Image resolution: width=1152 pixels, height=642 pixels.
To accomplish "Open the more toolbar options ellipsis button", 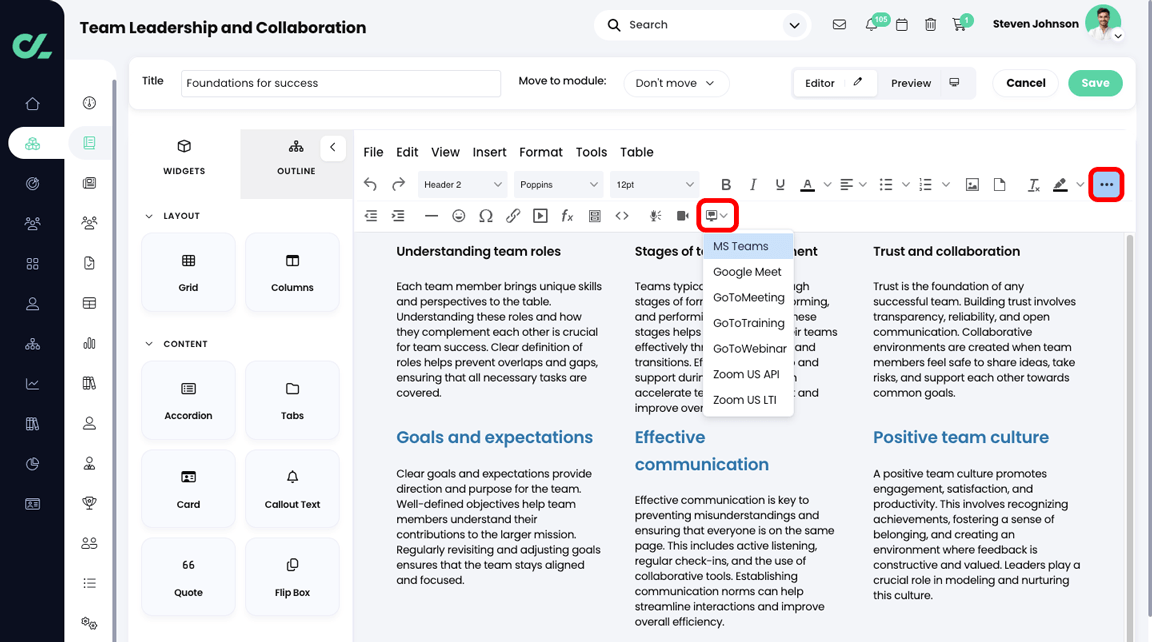I will pyautogui.click(x=1106, y=184).
